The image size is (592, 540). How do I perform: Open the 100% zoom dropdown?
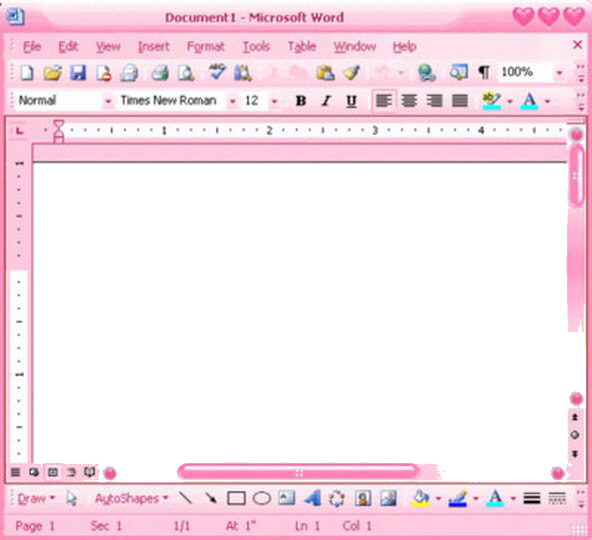(x=560, y=73)
